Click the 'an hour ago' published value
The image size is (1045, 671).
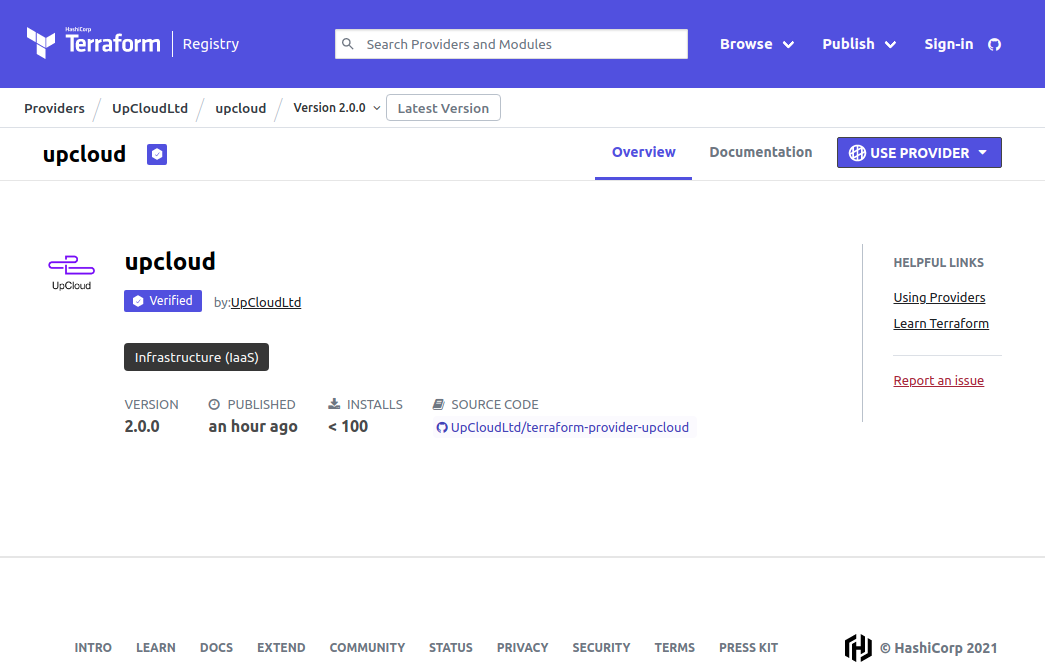coord(253,426)
